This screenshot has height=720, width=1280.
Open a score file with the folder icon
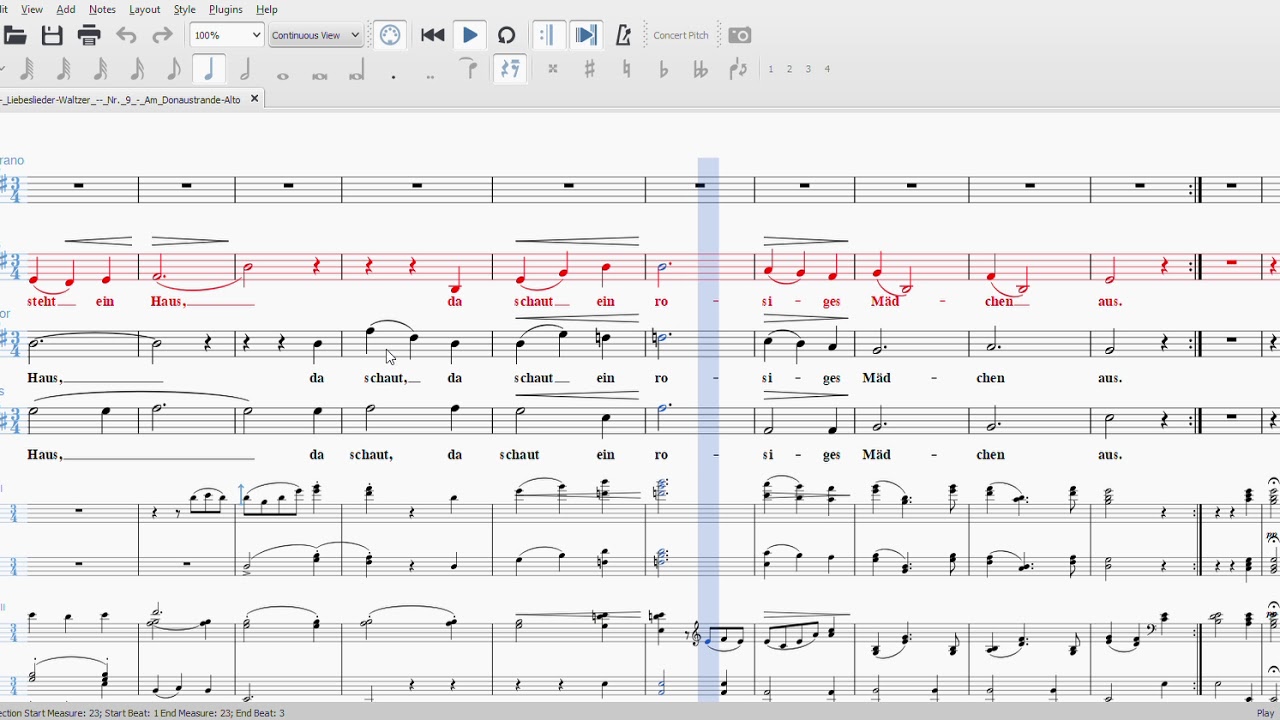pyautogui.click(x=14, y=36)
